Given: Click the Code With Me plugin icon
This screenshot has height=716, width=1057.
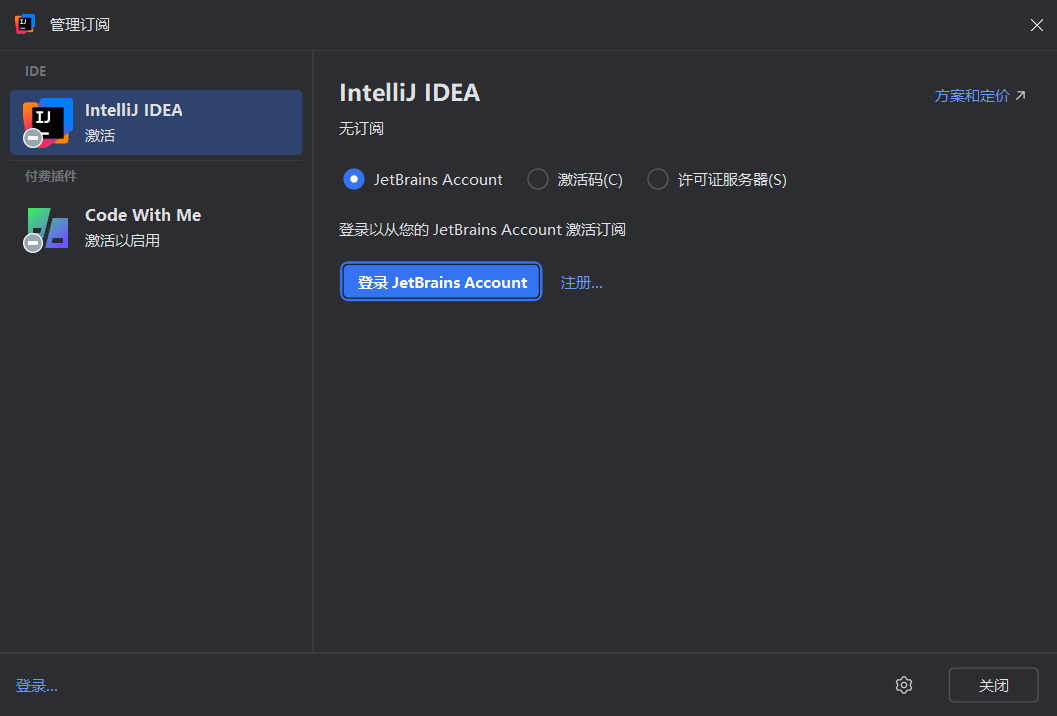Looking at the screenshot, I should 48,227.
